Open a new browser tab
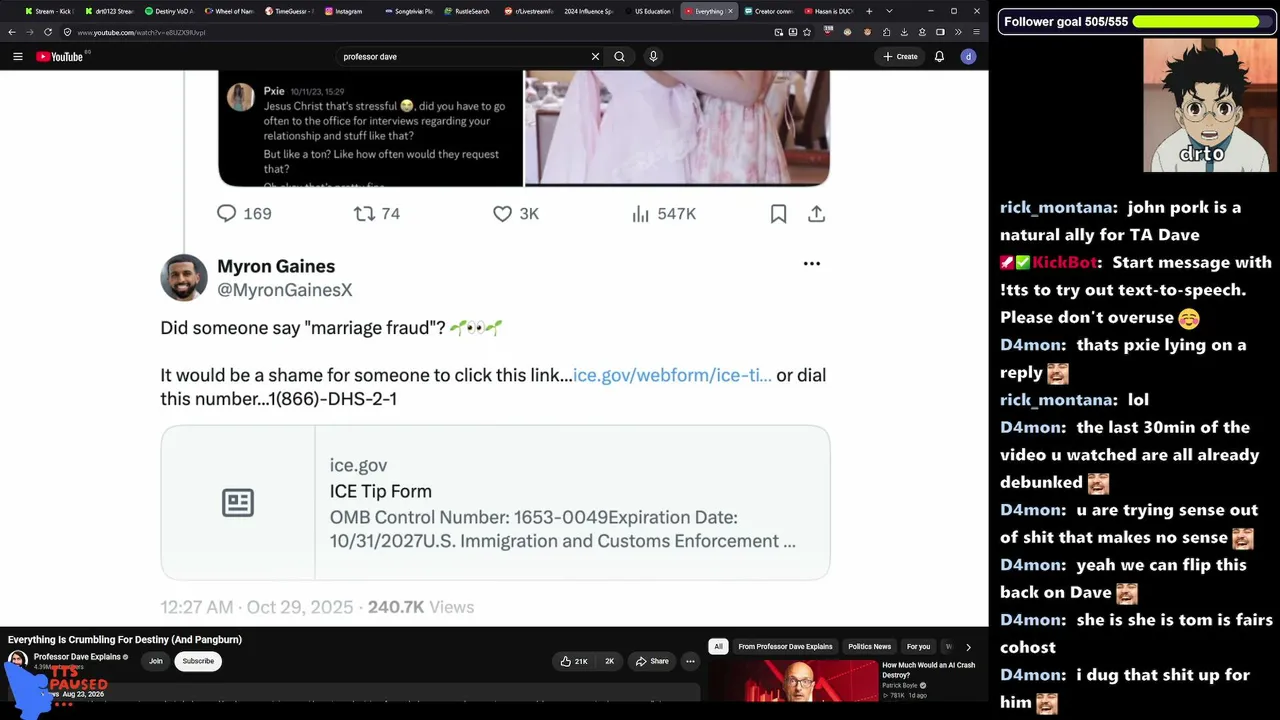 [x=868, y=11]
